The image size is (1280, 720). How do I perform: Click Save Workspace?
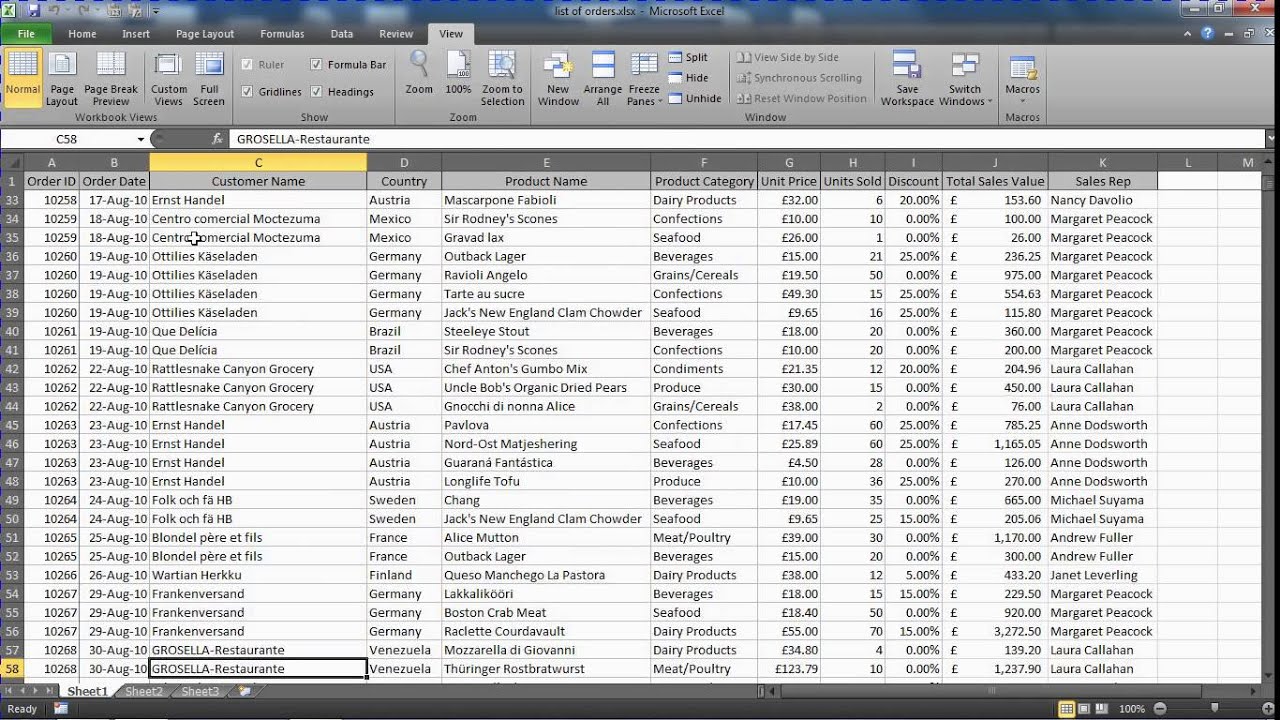click(907, 78)
